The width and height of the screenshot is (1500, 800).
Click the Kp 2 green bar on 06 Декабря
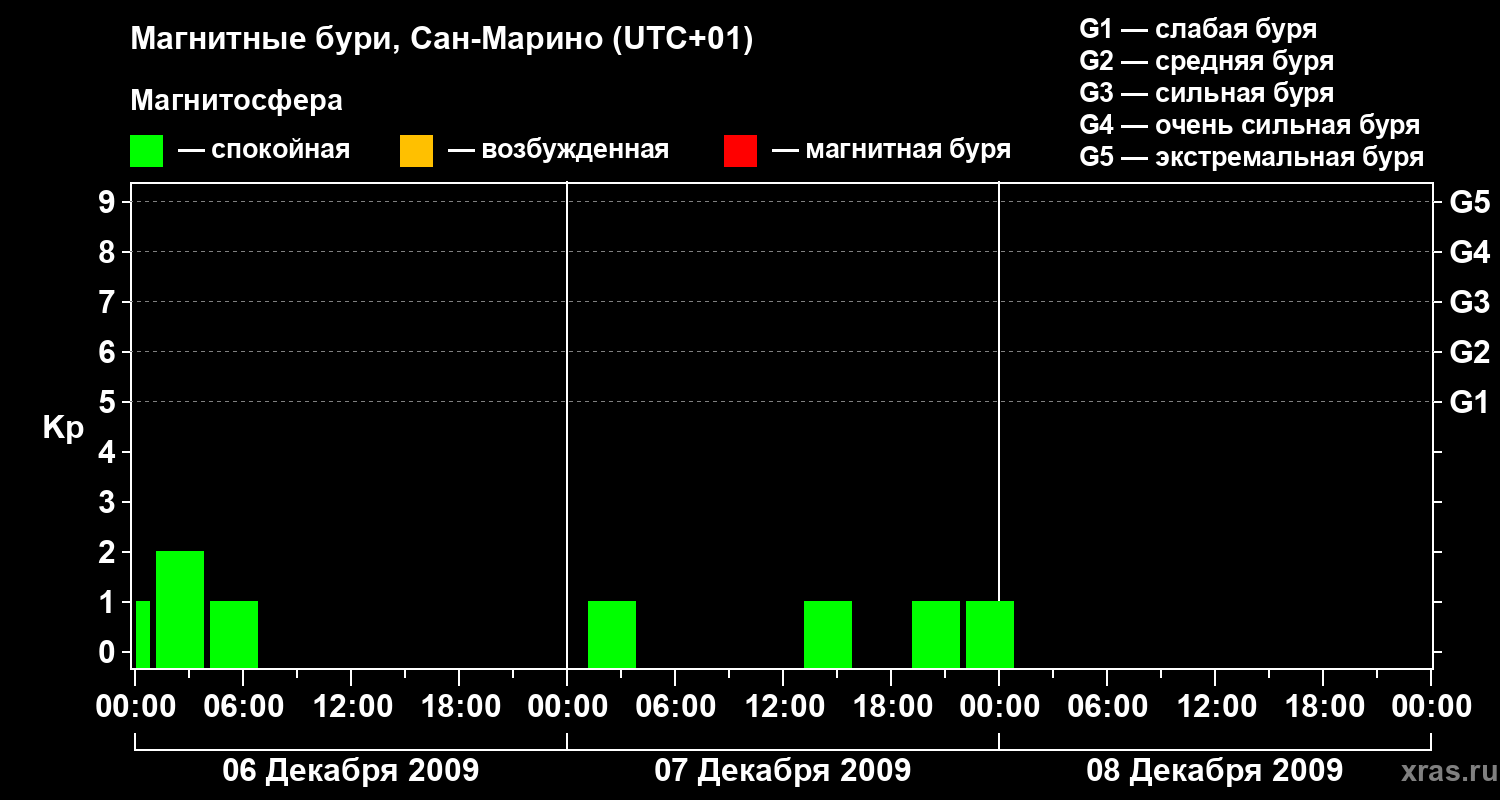180,609
